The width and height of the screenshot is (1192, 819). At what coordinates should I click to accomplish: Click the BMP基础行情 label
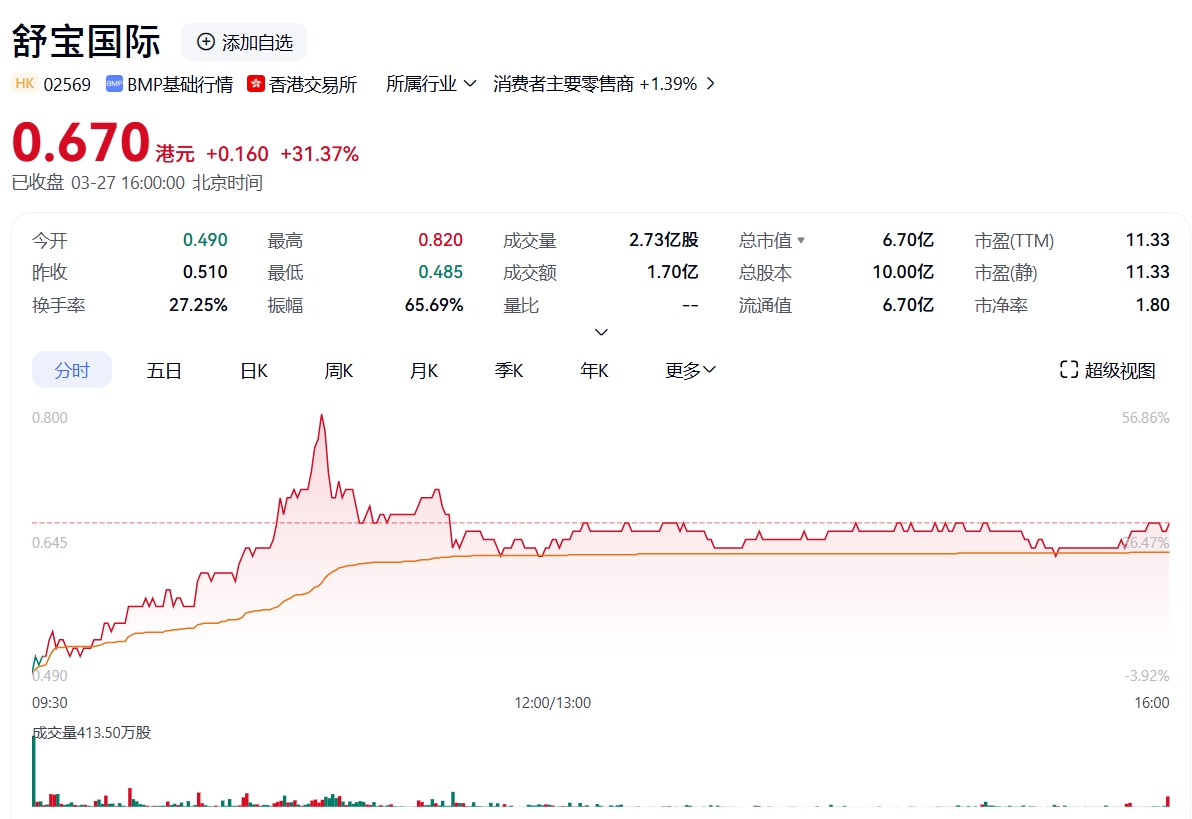coord(180,84)
